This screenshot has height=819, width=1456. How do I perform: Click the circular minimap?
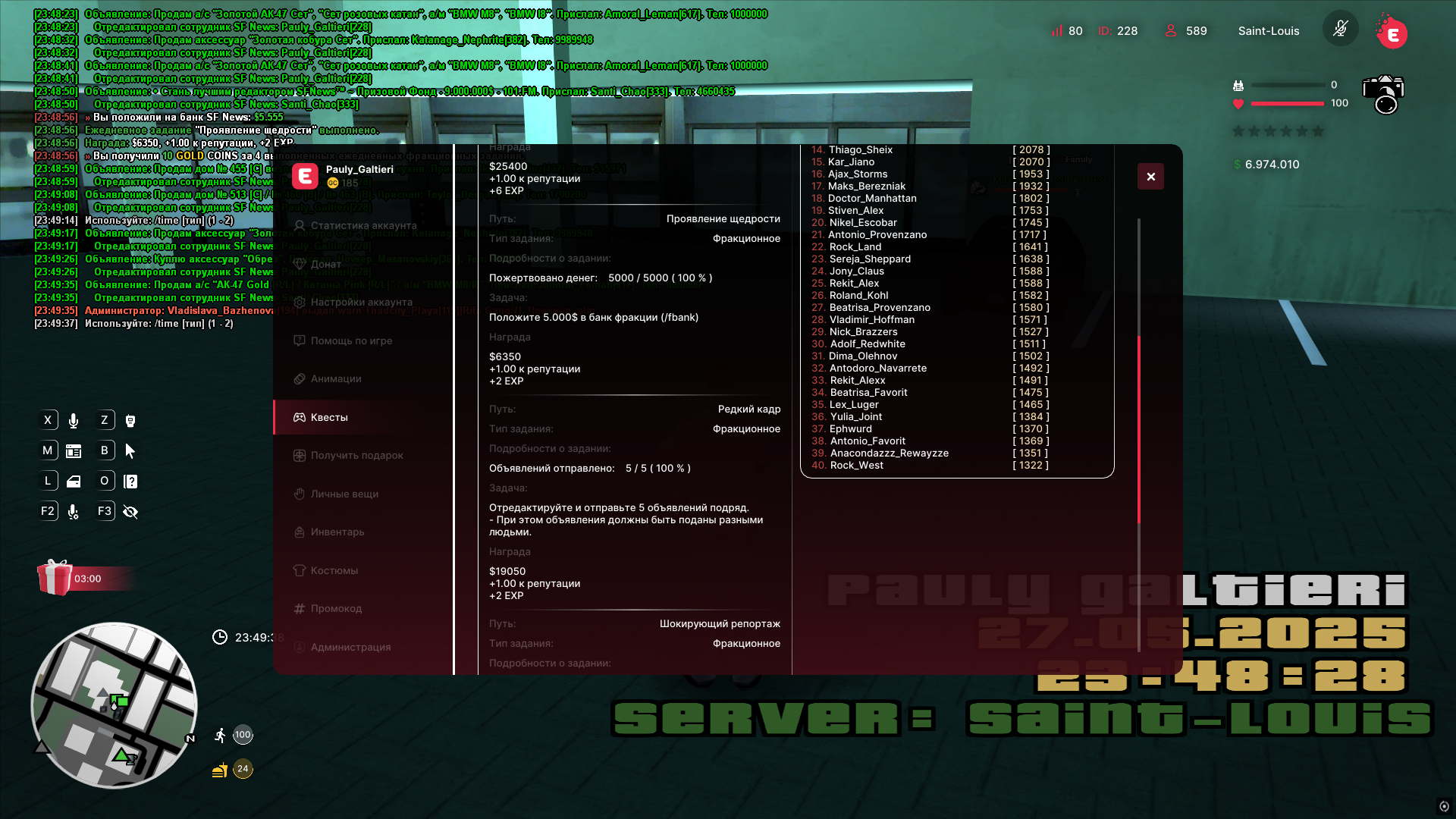pyautogui.click(x=115, y=705)
